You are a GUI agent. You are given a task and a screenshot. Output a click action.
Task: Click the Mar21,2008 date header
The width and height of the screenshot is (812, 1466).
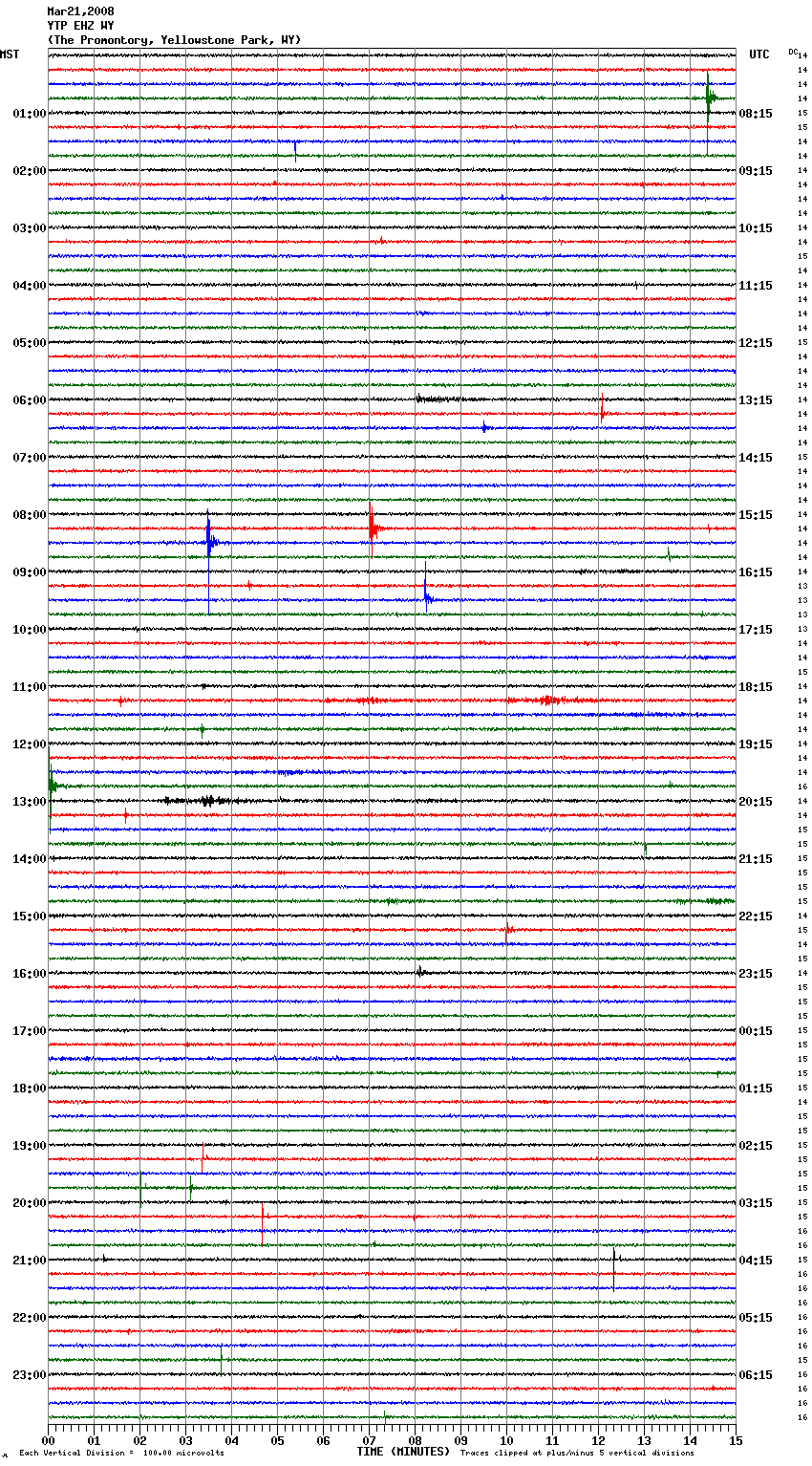[80, 11]
